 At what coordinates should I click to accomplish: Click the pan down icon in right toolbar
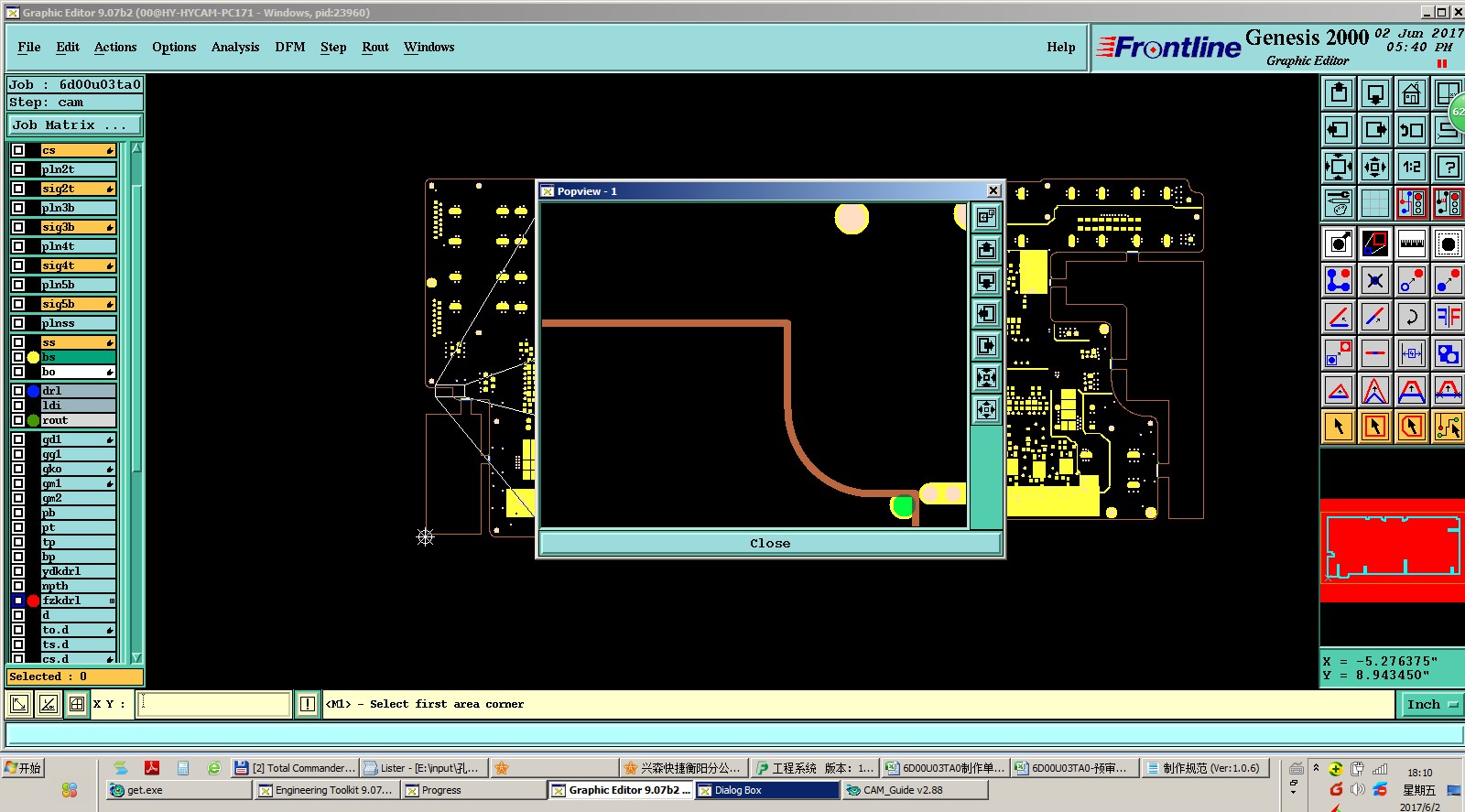1375,93
